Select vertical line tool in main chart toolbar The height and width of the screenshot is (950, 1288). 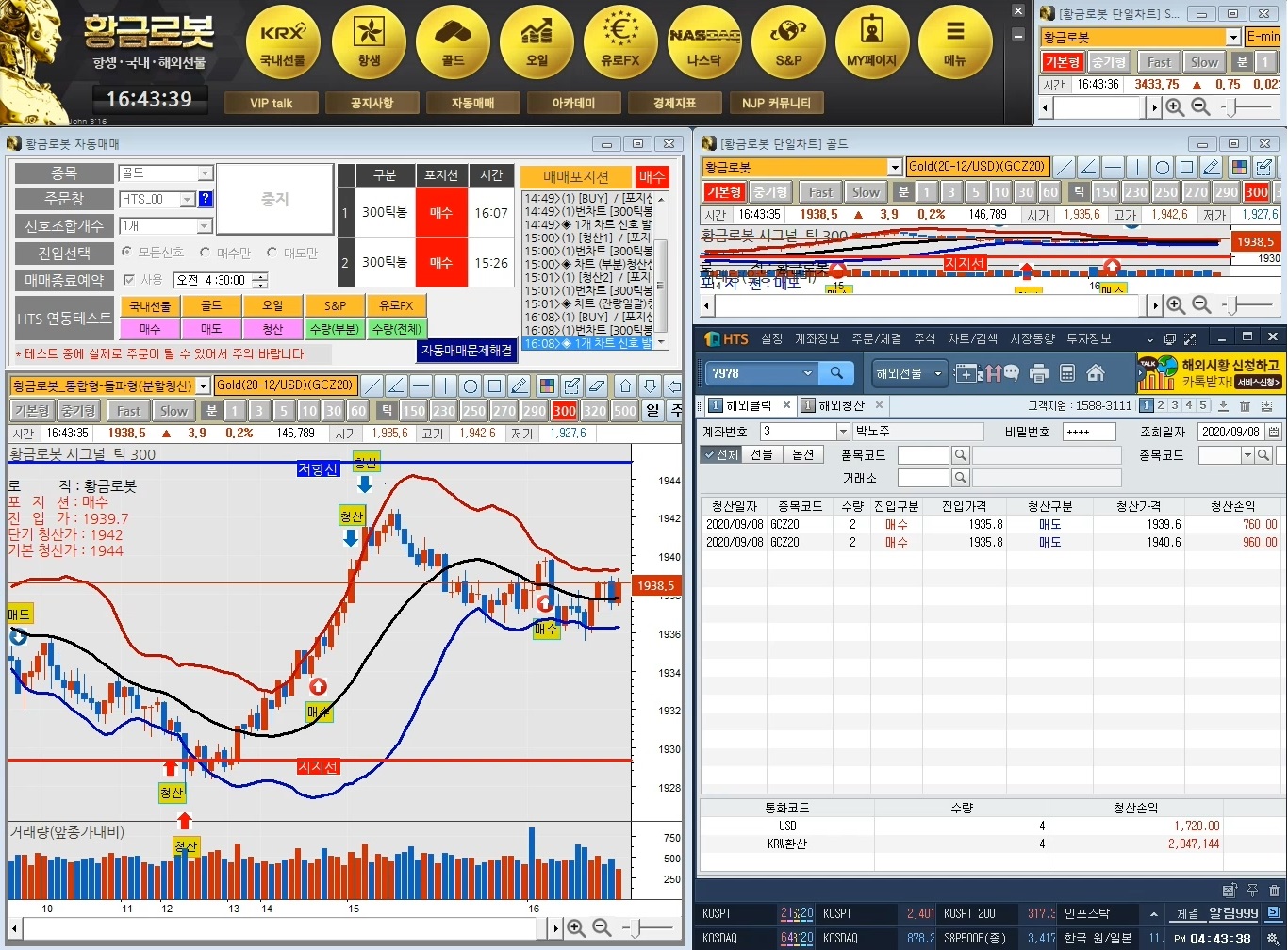point(445,385)
